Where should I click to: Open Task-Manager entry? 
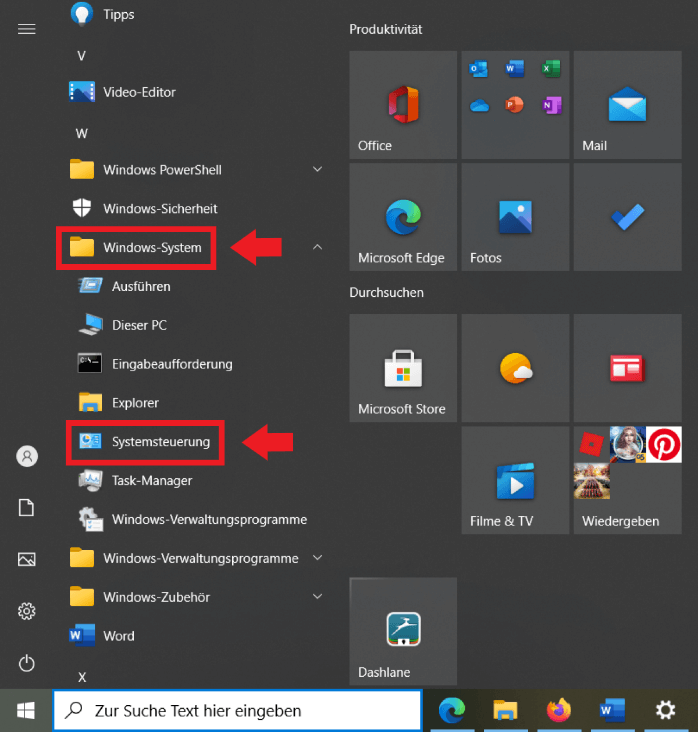tap(152, 481)
